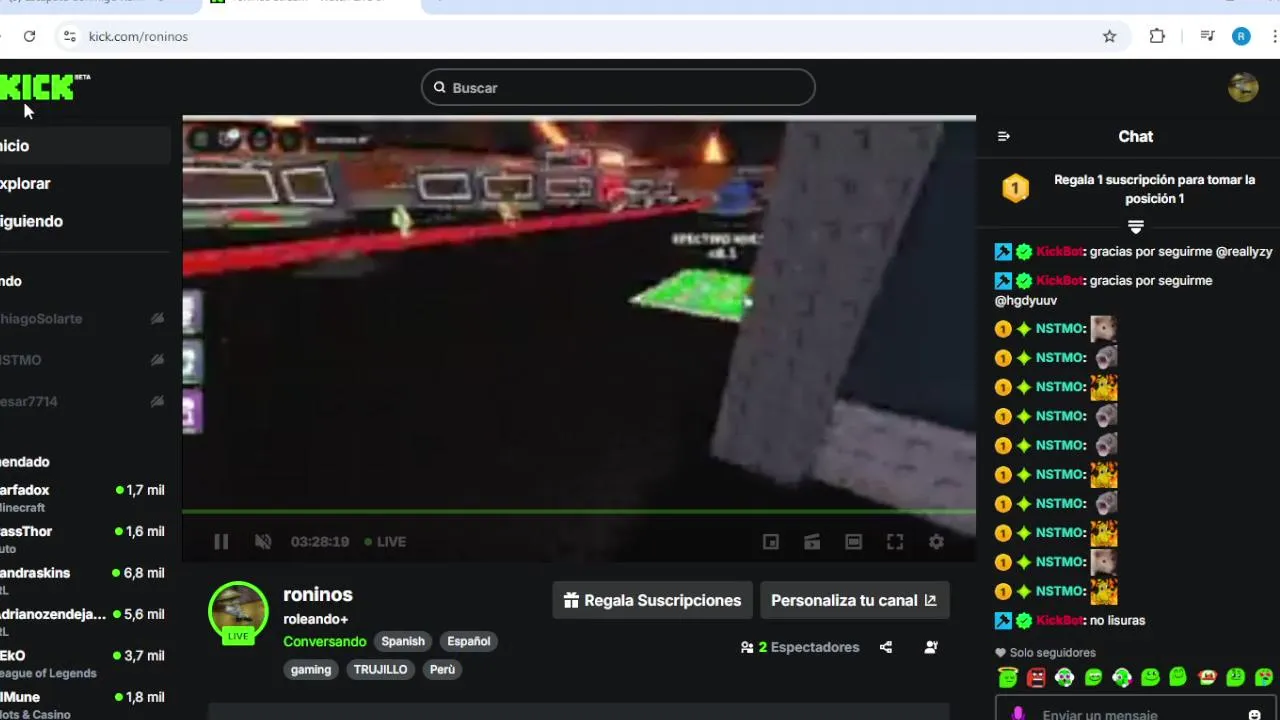Open Chrome media control icon
1280x720 pixels.
(x=1207, y=36)
